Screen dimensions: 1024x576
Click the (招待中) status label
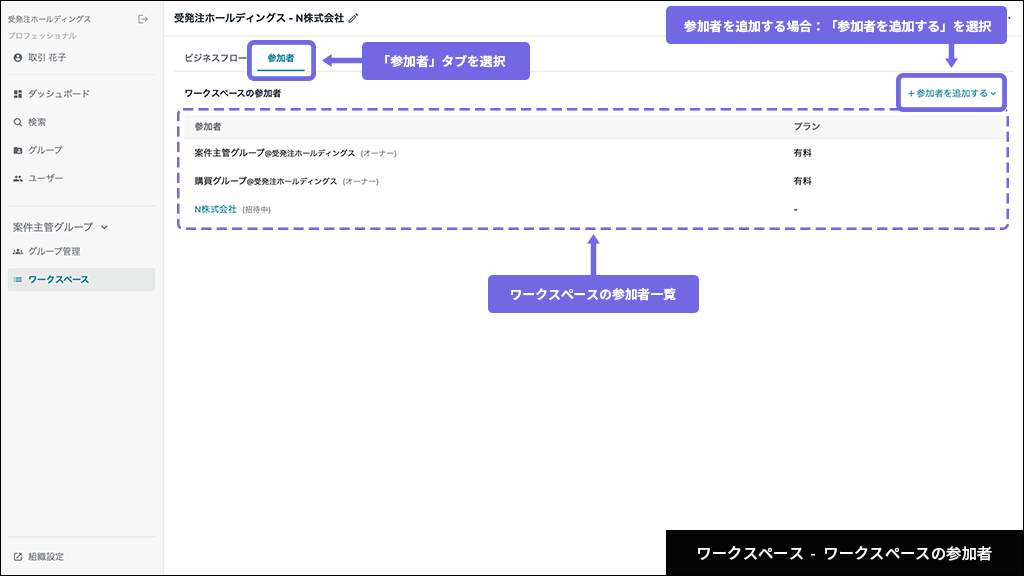256,210
